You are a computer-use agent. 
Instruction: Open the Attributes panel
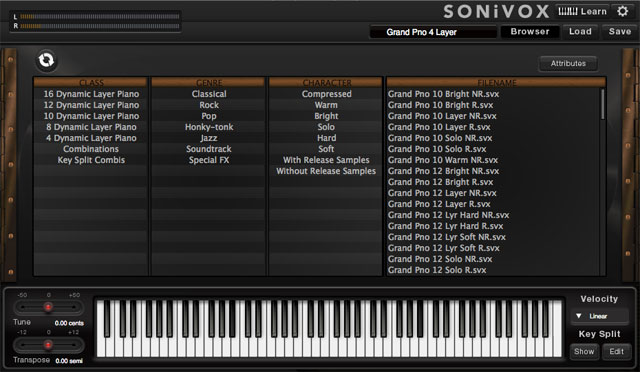pos(568,64)
